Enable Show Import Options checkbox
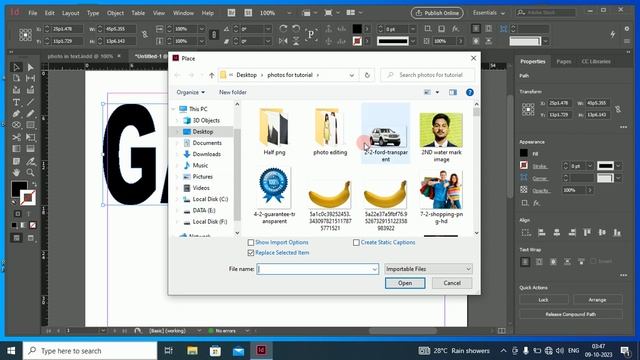 251,242
